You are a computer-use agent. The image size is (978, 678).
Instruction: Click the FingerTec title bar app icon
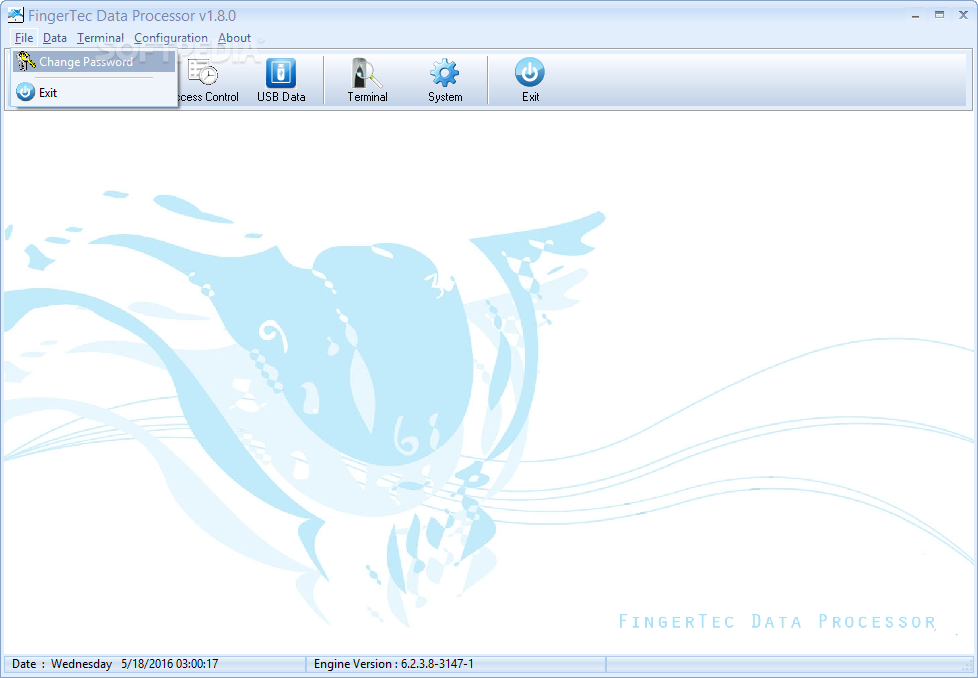point(16,15)
